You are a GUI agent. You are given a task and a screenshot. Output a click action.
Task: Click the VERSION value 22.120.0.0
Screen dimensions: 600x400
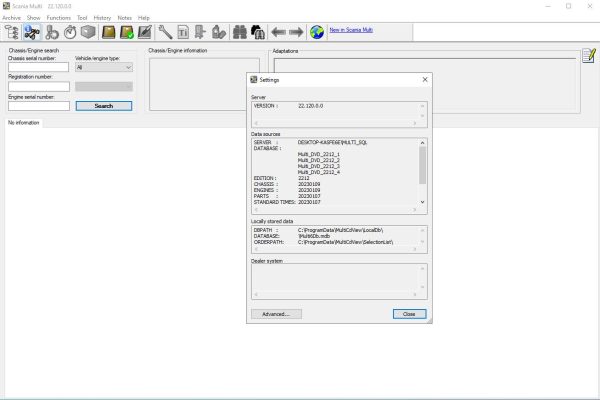311,106
